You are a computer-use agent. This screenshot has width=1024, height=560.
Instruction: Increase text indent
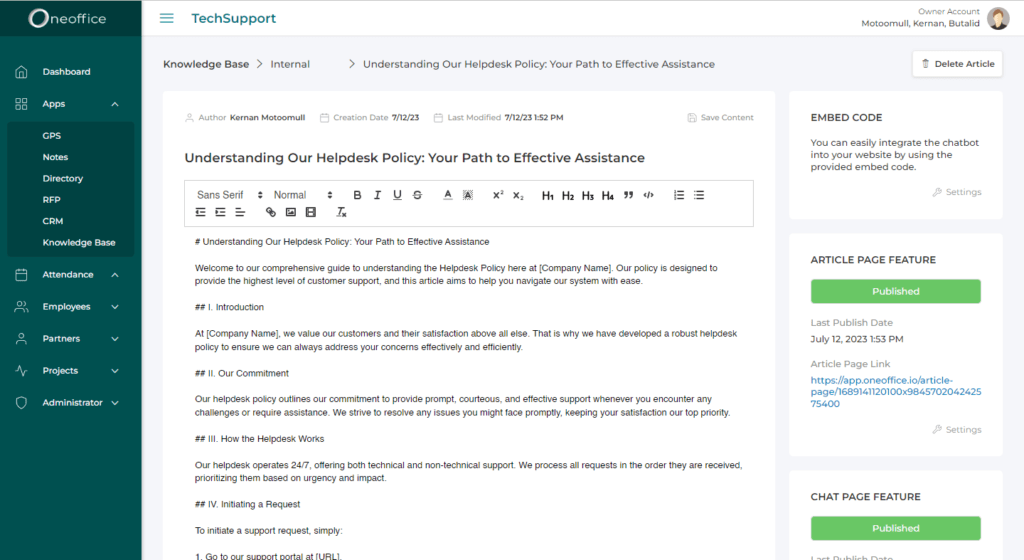(x=220, y=212)
